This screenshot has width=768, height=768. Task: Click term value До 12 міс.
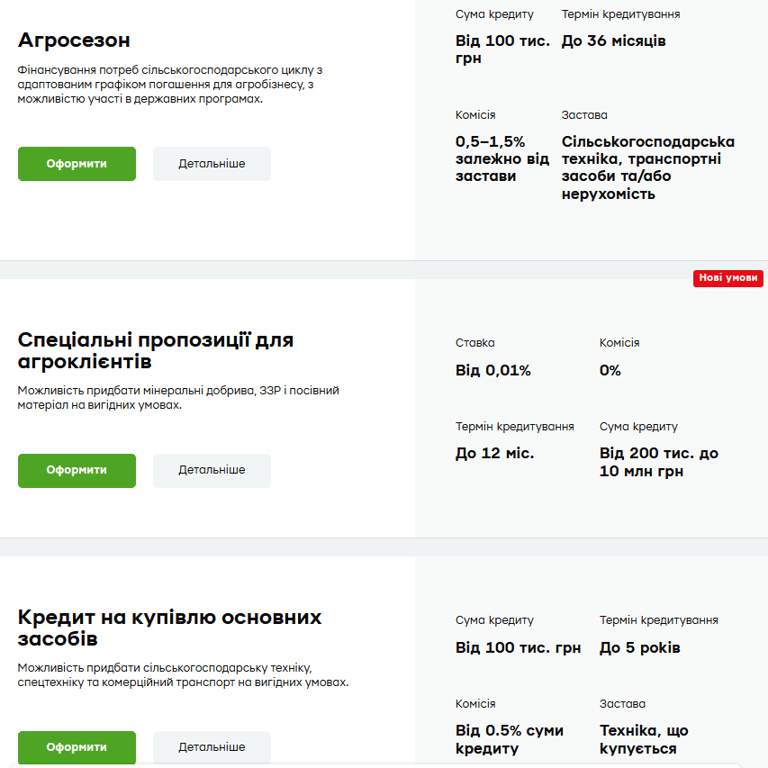click(x=495, y=453)
